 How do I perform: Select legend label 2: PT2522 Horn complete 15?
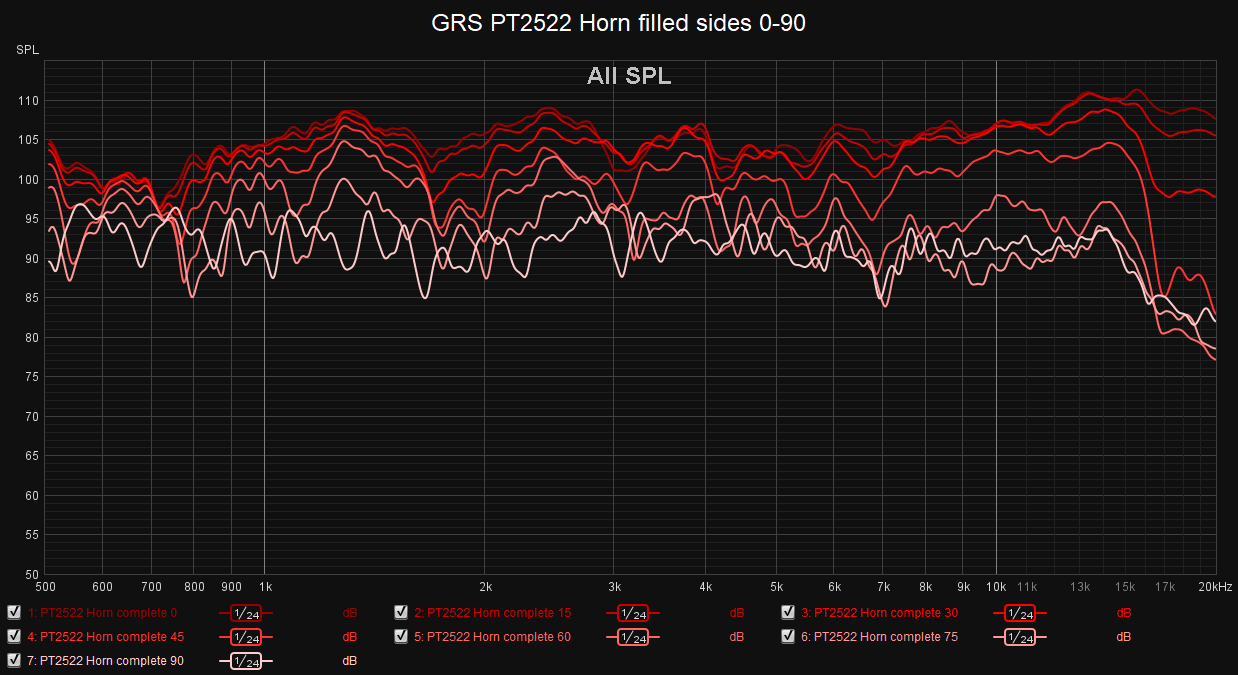(x=493, y=613)
